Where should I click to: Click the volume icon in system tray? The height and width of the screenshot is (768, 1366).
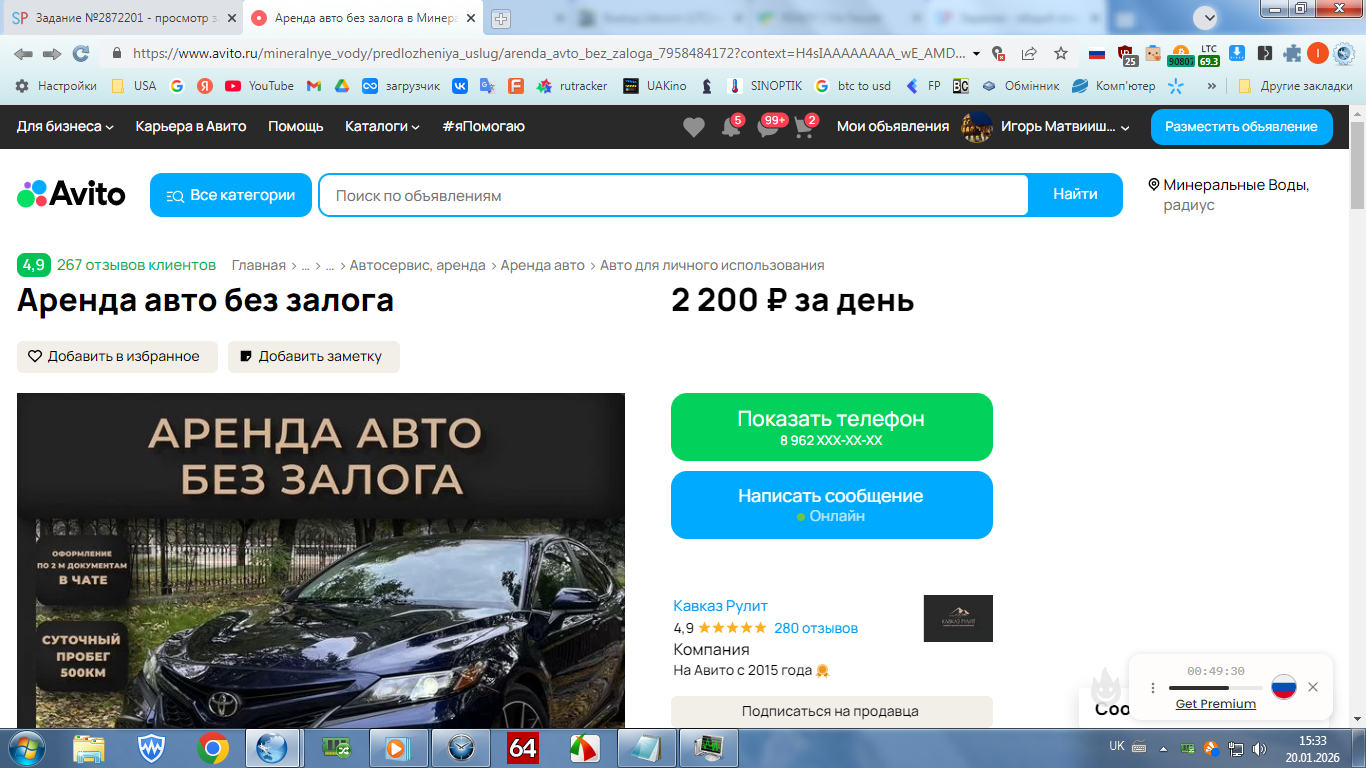[x=1259, y=748]
